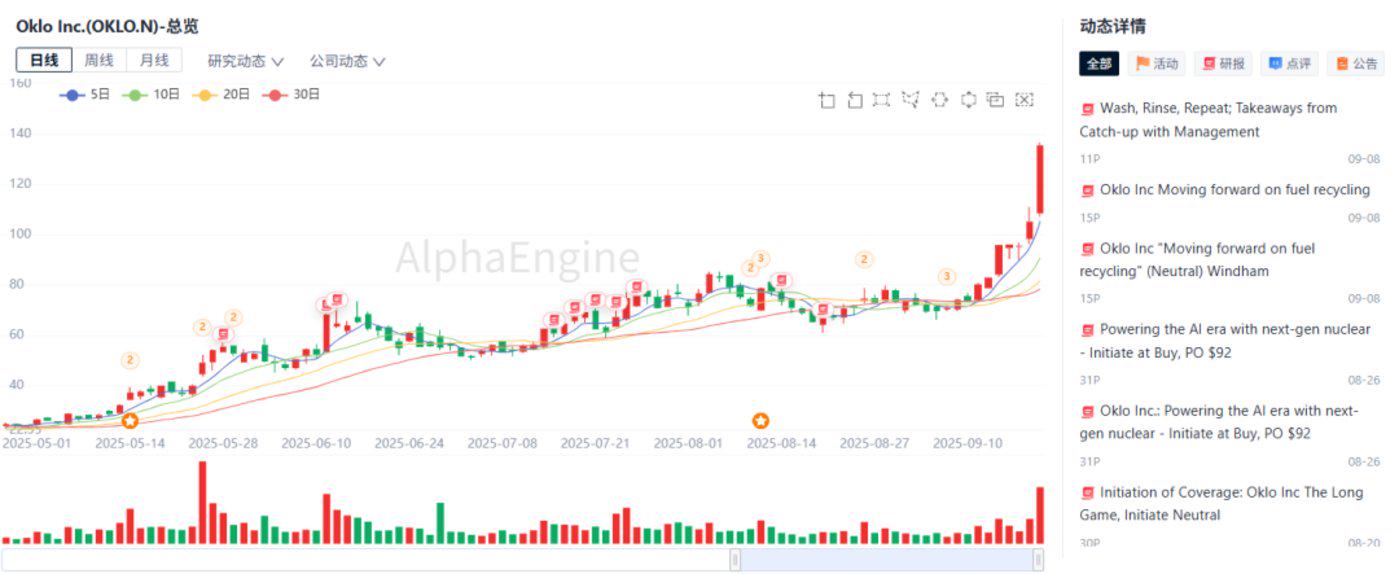This screenshot has height=574, width=1399.
Task: Click the clear selection icon
Action: tap(1024, 100)
